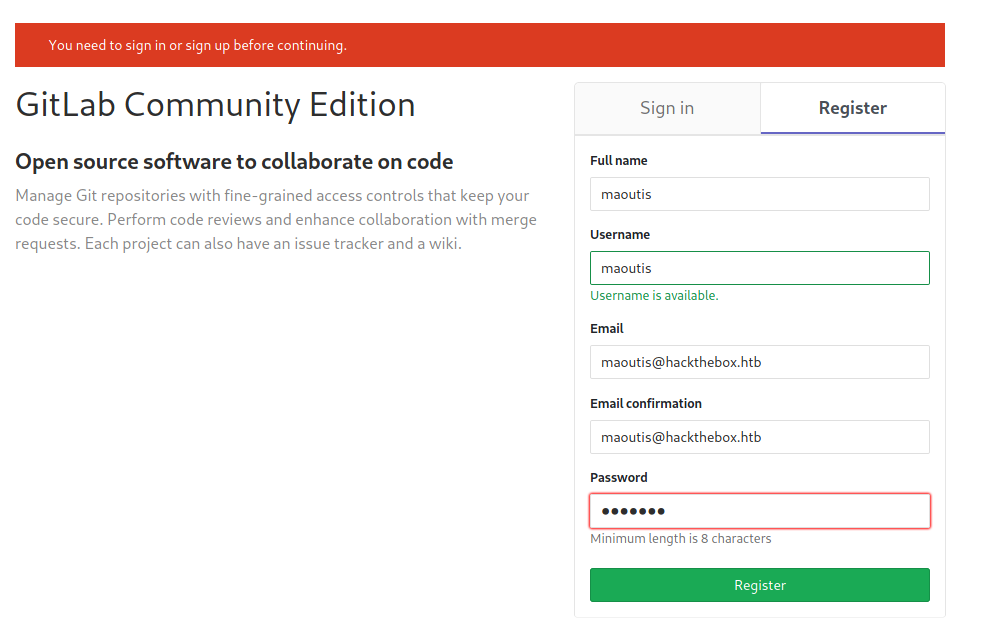Click the "Minimum length is 8 characters" hint
The image size is (983, 643).
pyautogui.click(x=680, y=538)
